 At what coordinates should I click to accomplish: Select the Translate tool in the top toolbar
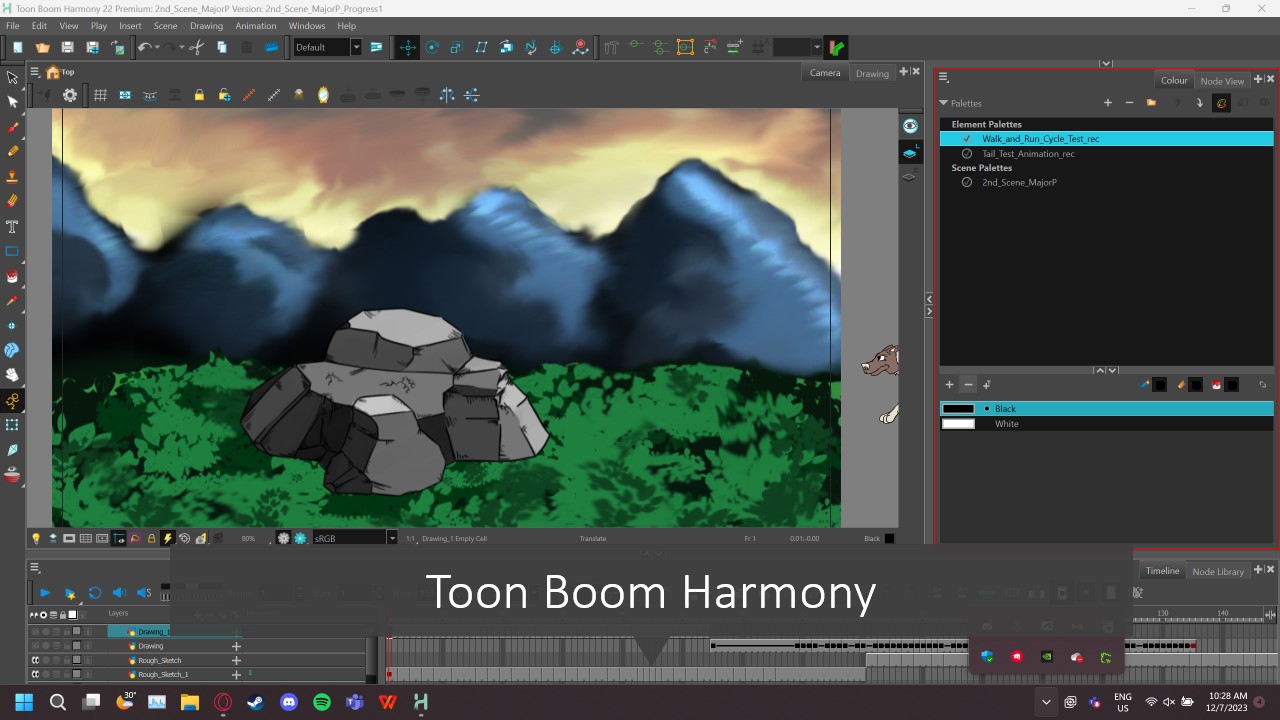click(x=407, y=47)
